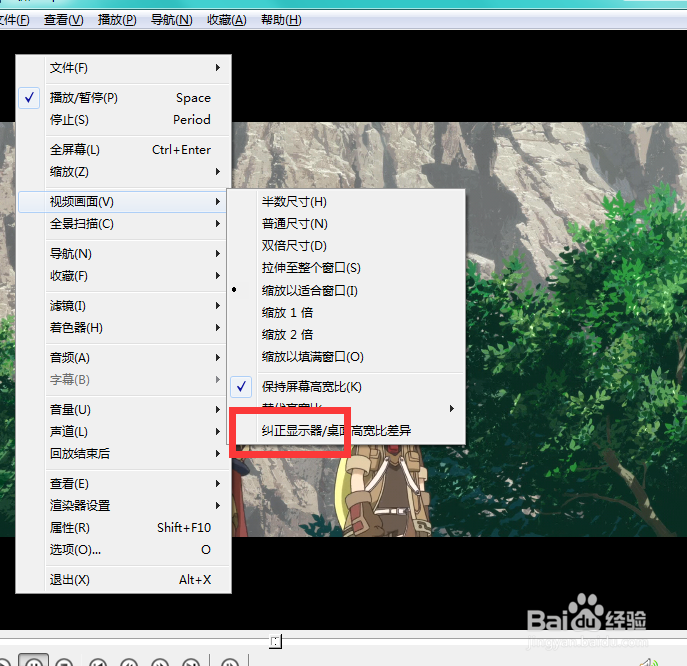The height and width of the screenshot is (666, 687).
Task: Open the 查看(V) menu in menu bar
Action: pyautogui.click(x=64, y=20)
